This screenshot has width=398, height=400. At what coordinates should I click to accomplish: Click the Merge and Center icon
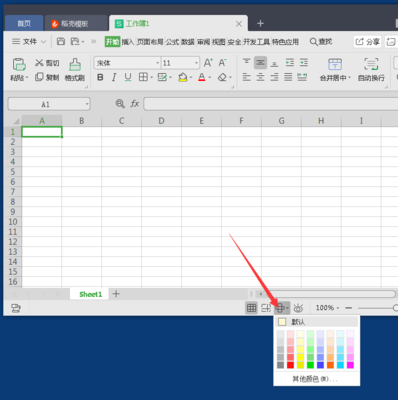[x=335, y=64]
